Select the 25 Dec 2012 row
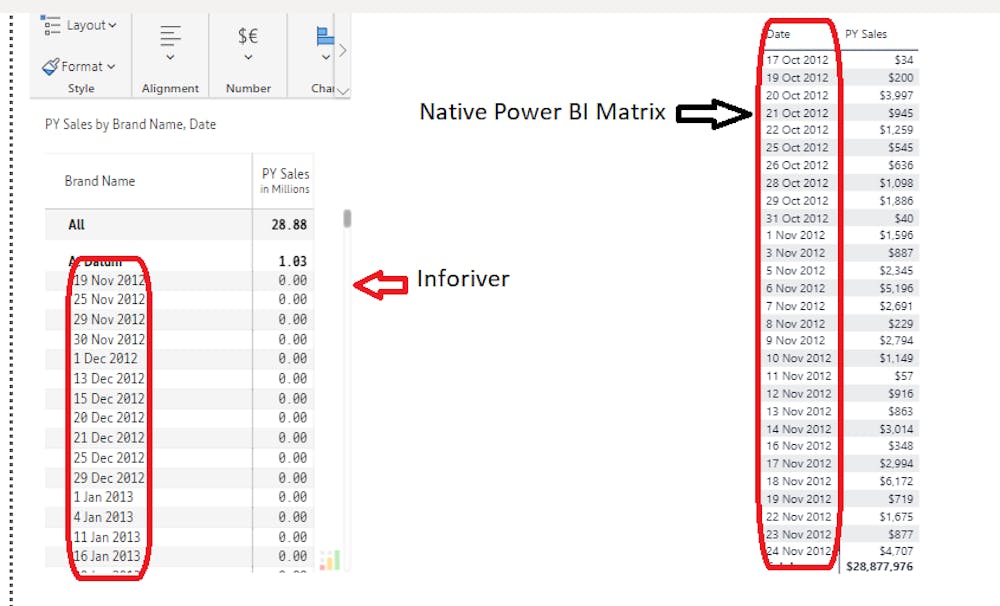The image size is (1000, 606). (x=179, y=458)
